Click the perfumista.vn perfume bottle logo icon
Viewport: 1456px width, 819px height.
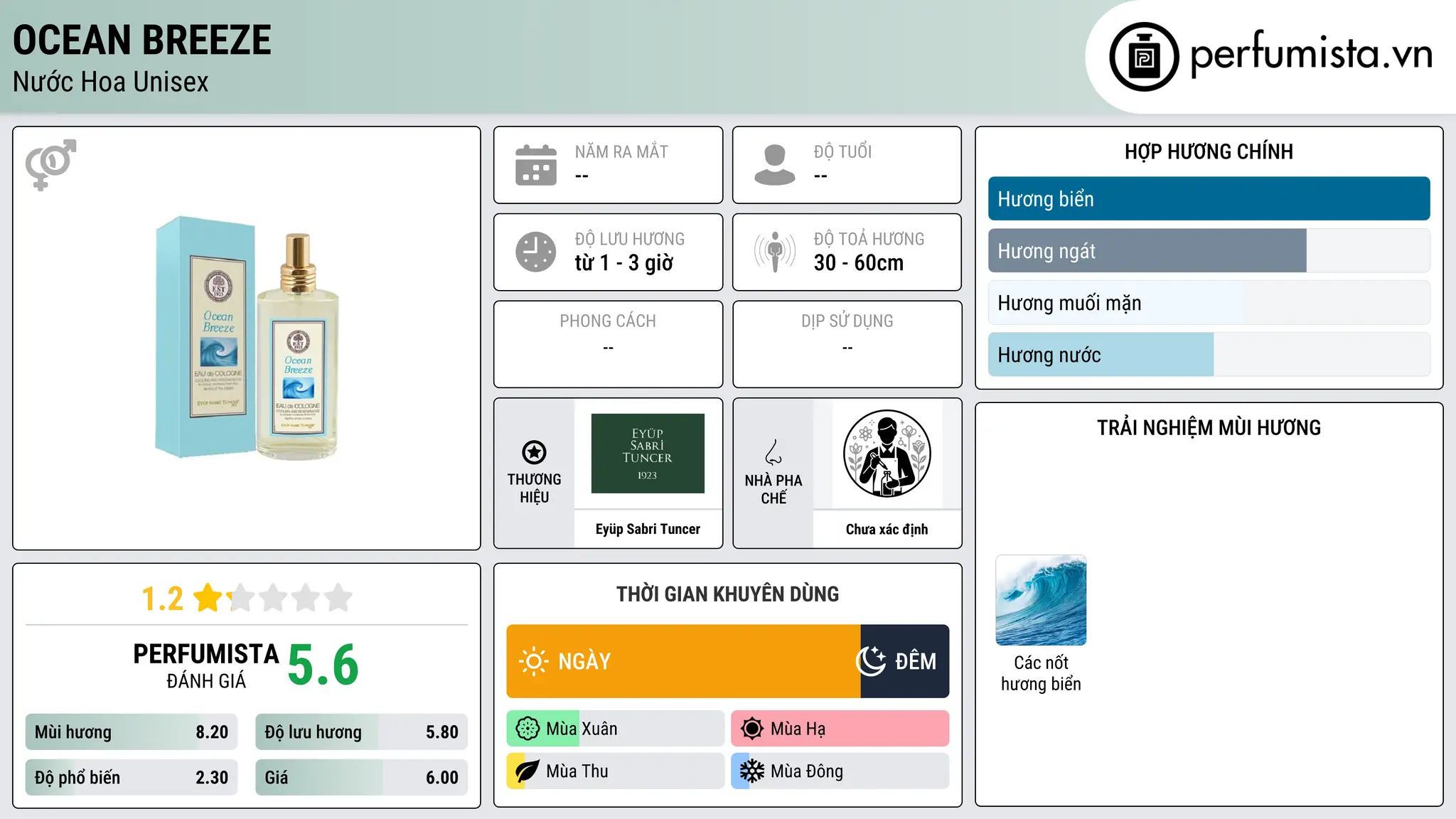[1144, 57]
